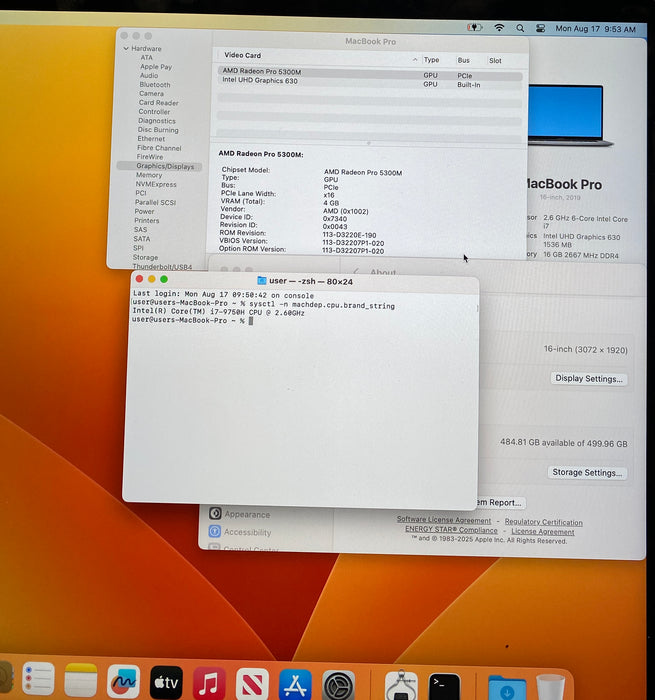Launch Freeform from the Dock
Image resolution: width=655 pixels, height=700 pixels.
pyautogui.click(x=124, y=681)
